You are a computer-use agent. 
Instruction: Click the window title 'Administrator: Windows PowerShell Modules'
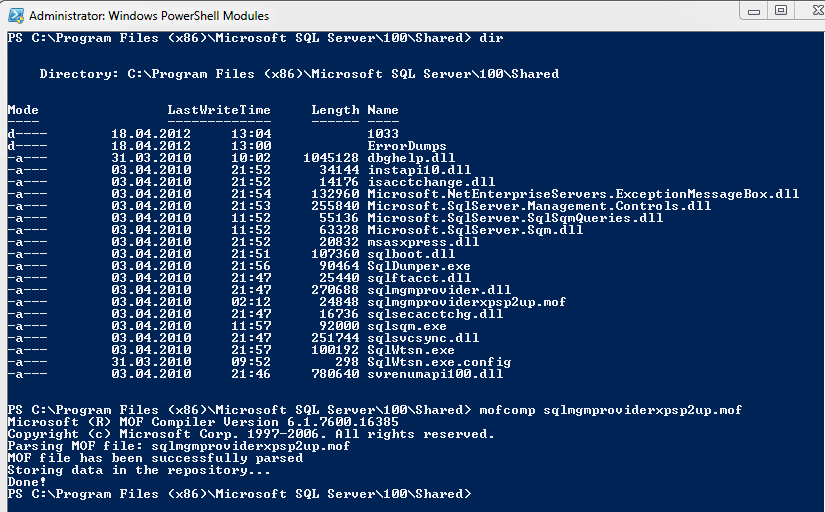point(149,16)
